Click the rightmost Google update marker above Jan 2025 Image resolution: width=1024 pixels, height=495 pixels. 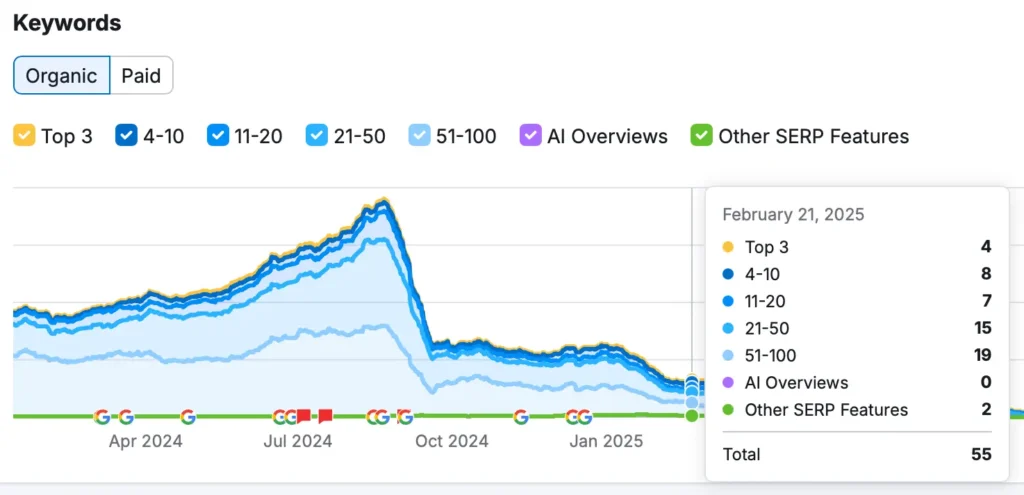pos(584,417)
